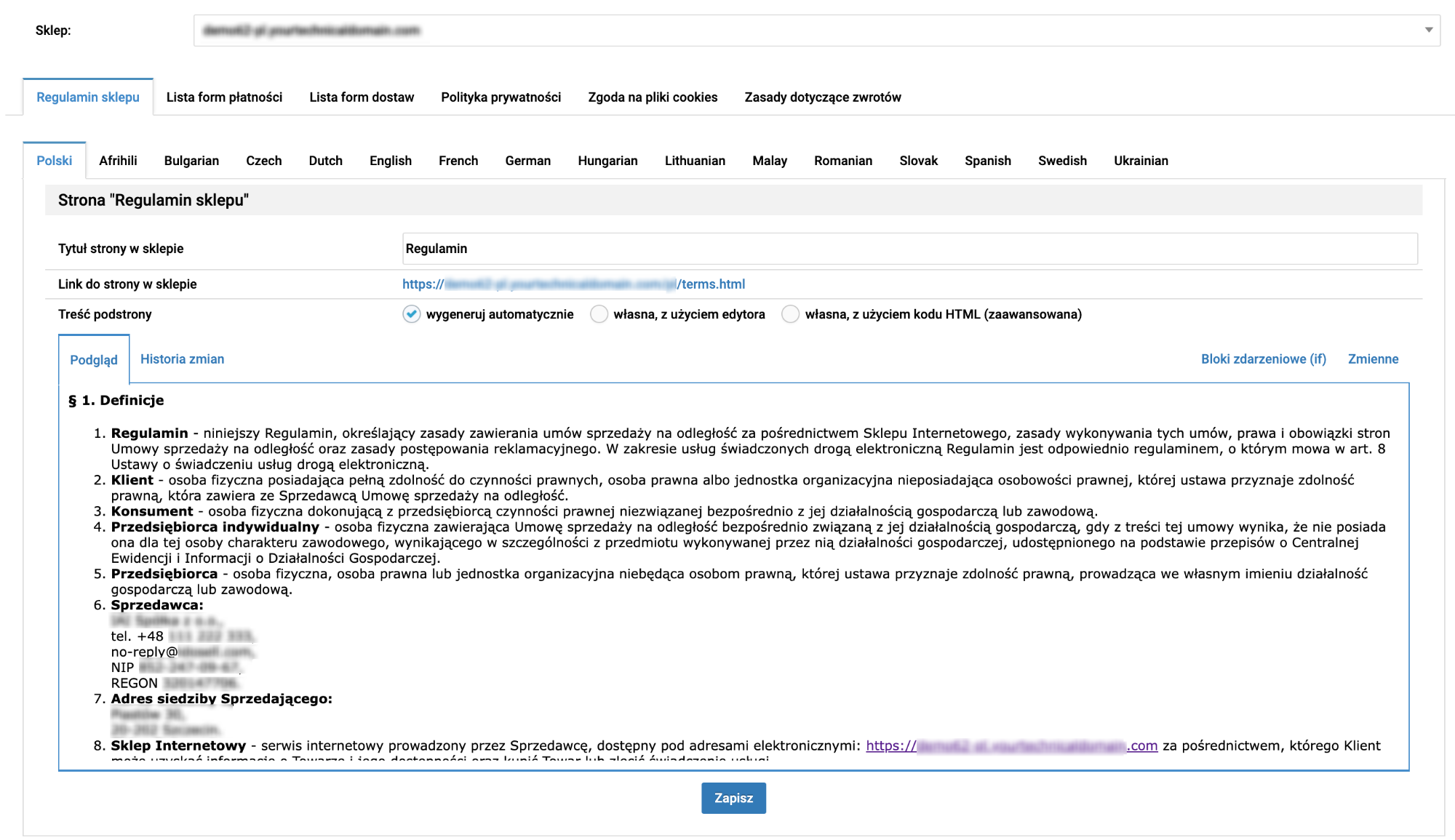
Task: Click the Tytuł strony input field containing Regulamin
Action: 909,249
